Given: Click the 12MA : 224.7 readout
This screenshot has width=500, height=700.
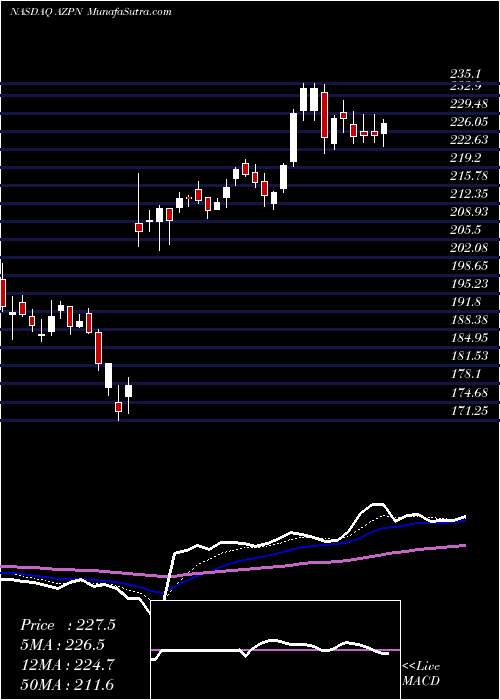Looking at the screenshot, I should (x=68, y=664).
